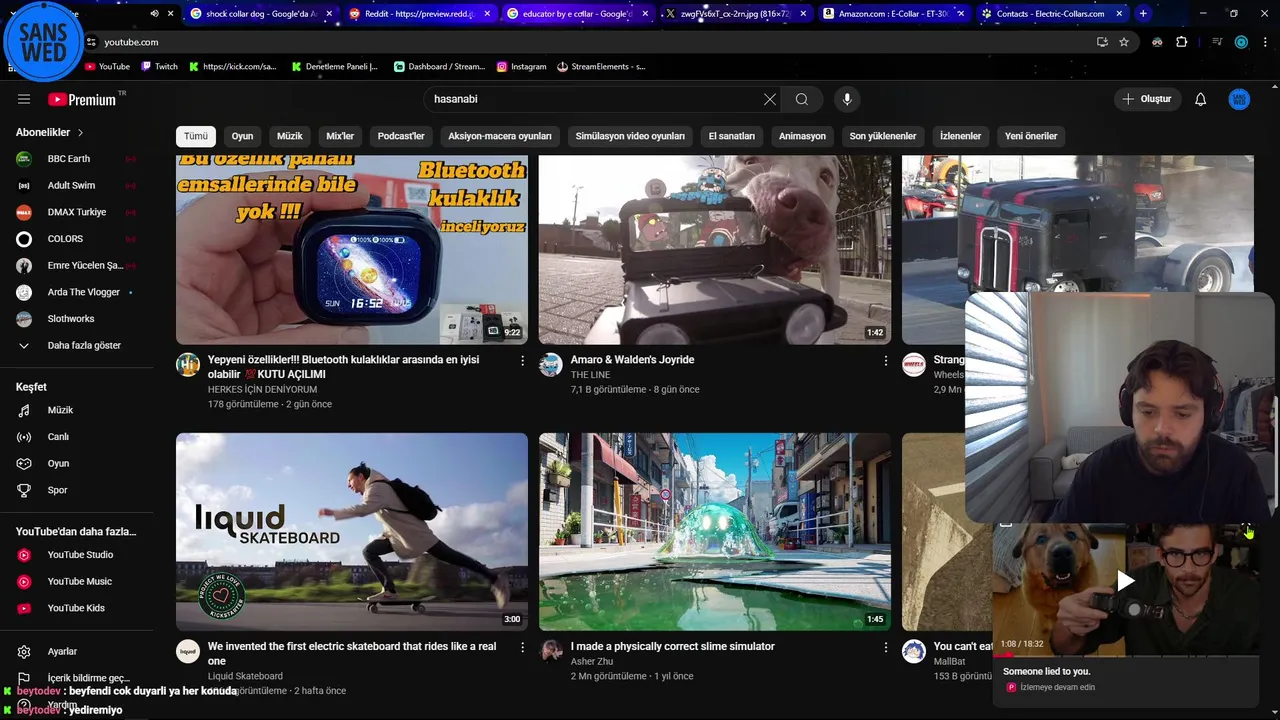
Task: Click Liquid Skateboard channel name
Action: tap(245, 676)
